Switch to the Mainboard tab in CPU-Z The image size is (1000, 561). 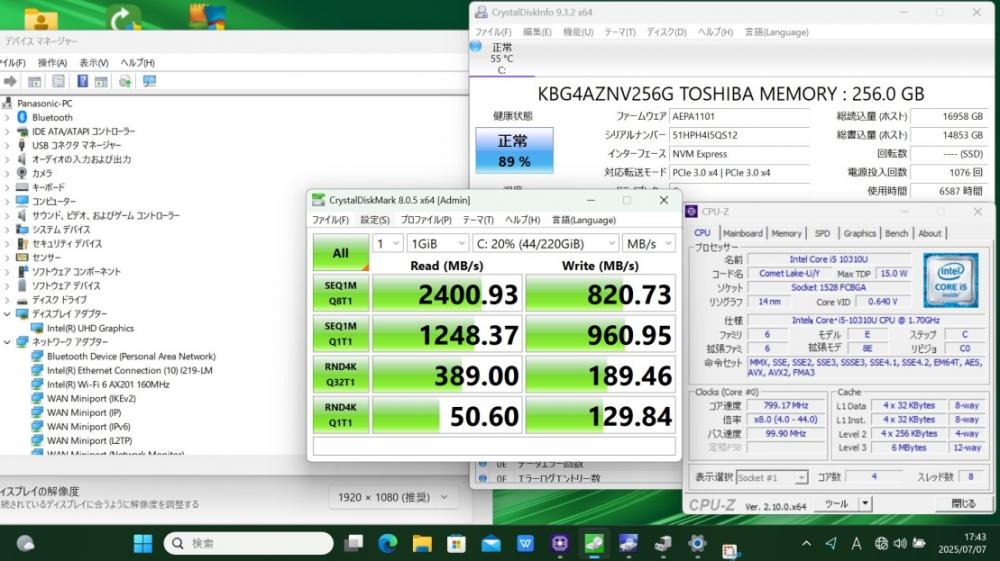742,233
